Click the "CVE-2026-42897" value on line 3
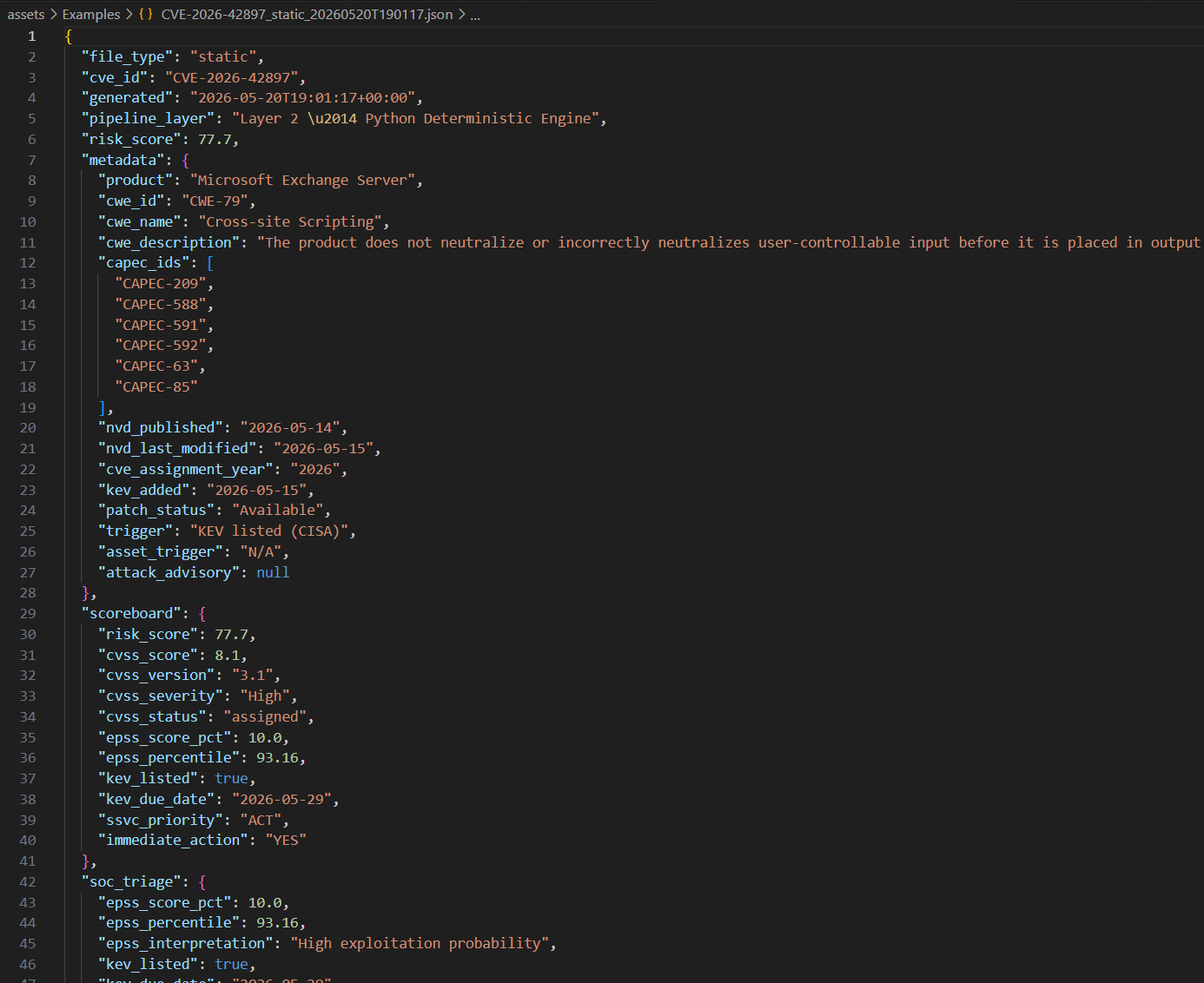1204x983 pixels. point(232,77)
